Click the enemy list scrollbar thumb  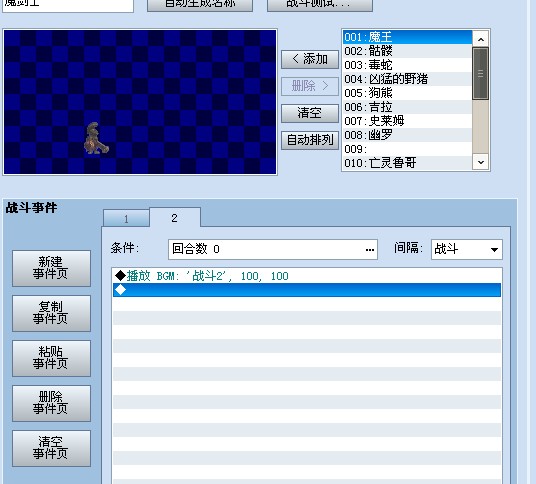pos(480,74)
